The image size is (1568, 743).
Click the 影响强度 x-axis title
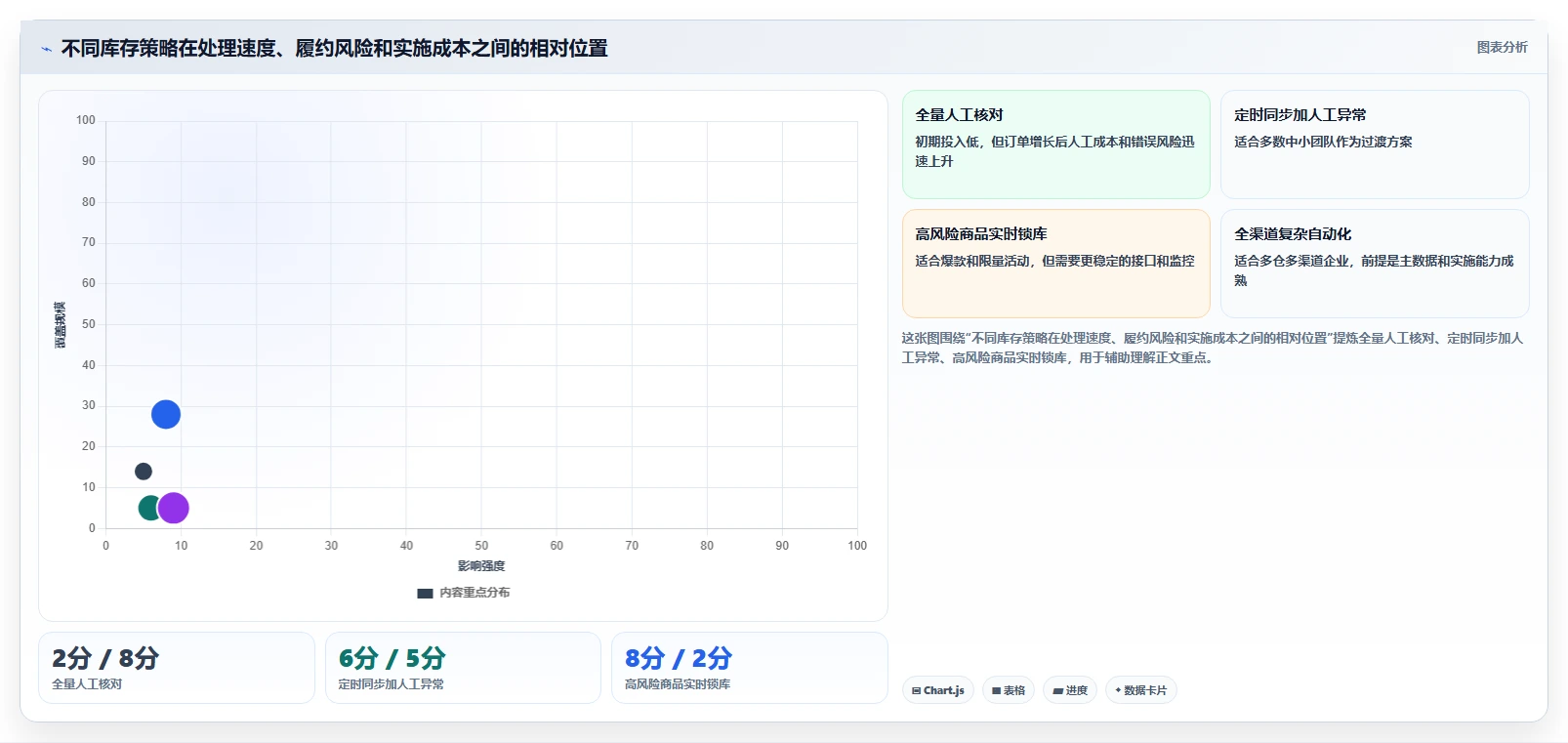coord(481,566)
